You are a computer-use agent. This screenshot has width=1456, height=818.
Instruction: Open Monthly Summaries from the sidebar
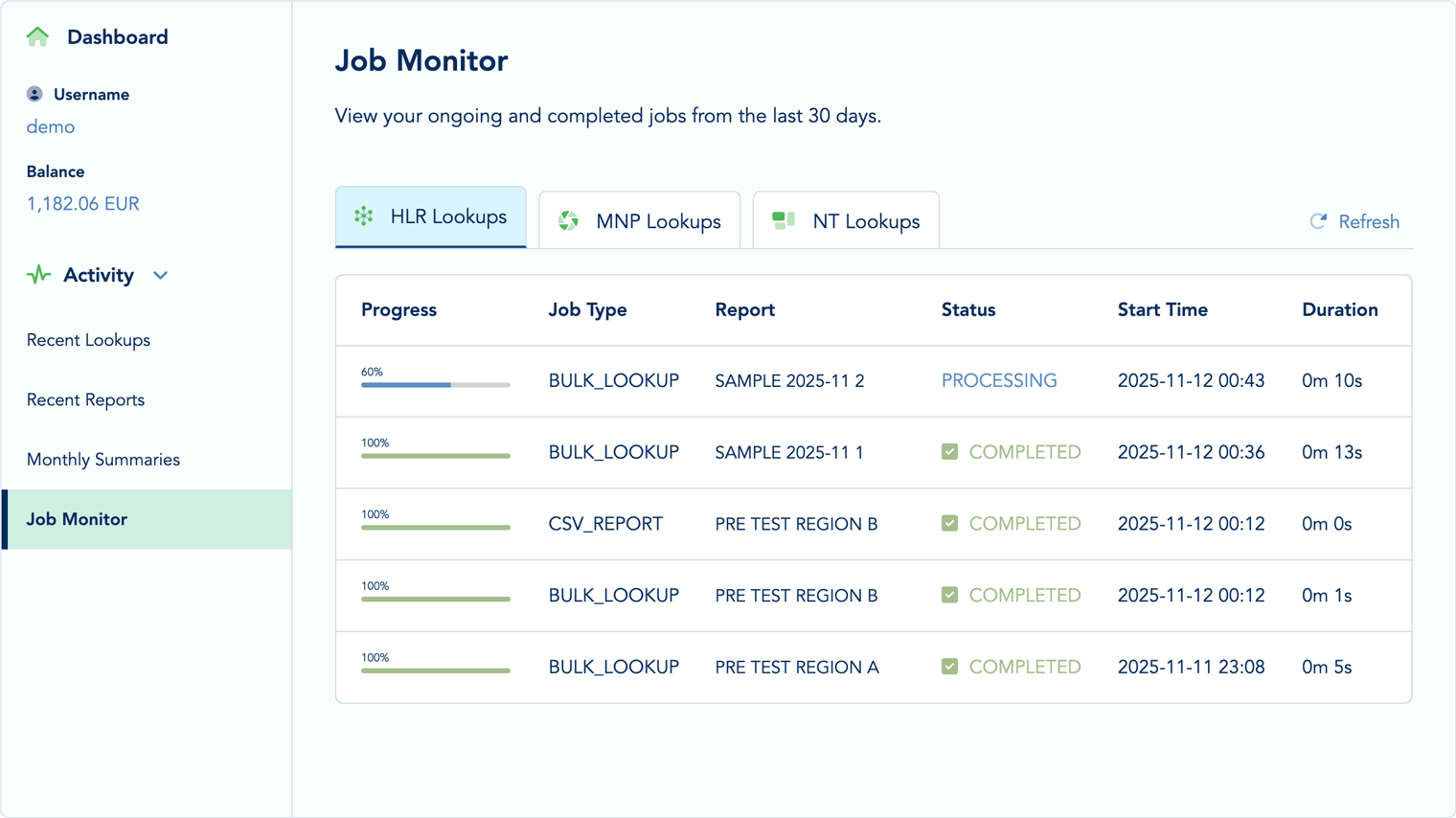pyautogui.click(x=102, y=459)
